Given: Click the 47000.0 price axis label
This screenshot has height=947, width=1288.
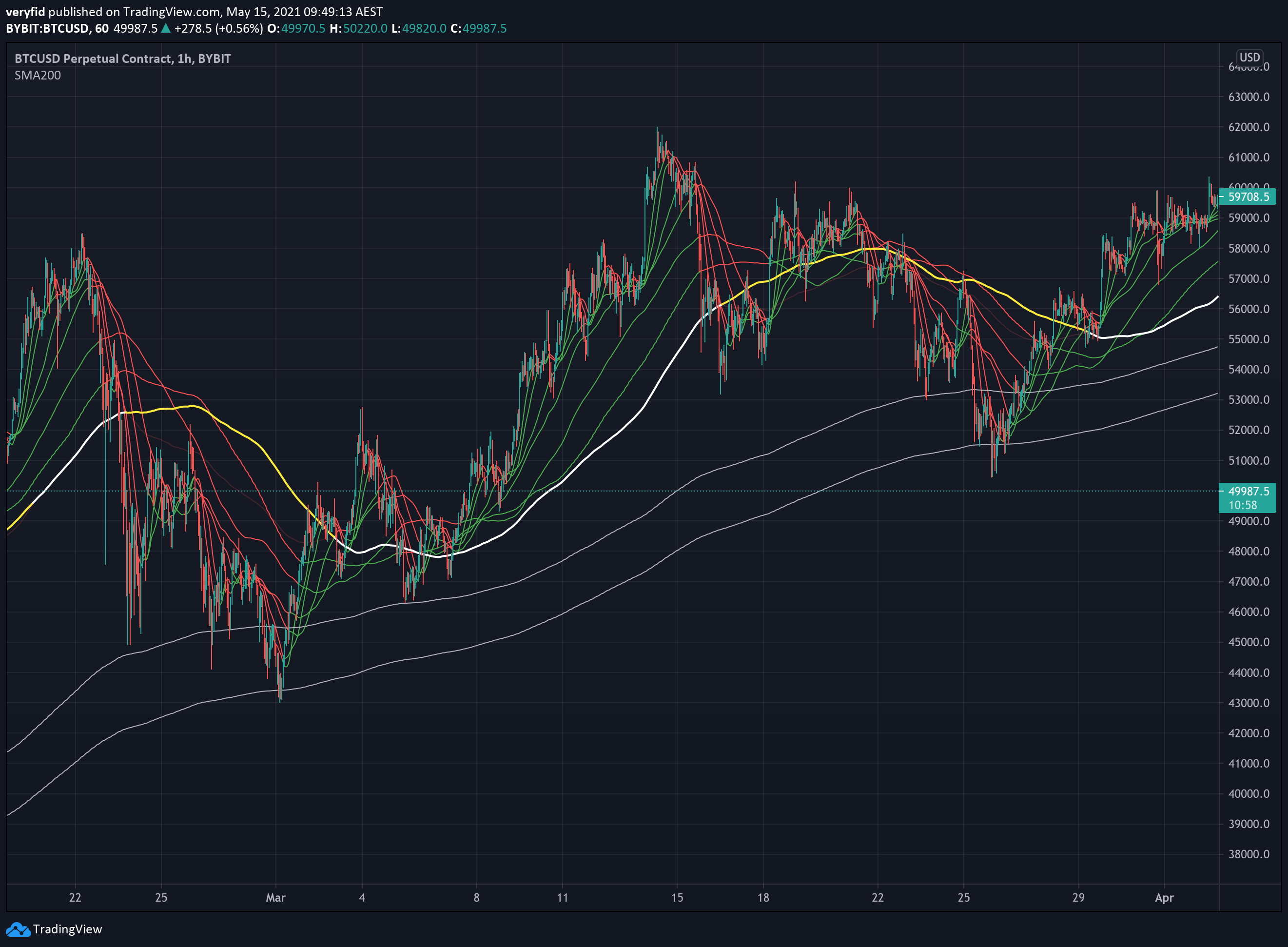Looking at the screenshot, I should point(1249,581).
